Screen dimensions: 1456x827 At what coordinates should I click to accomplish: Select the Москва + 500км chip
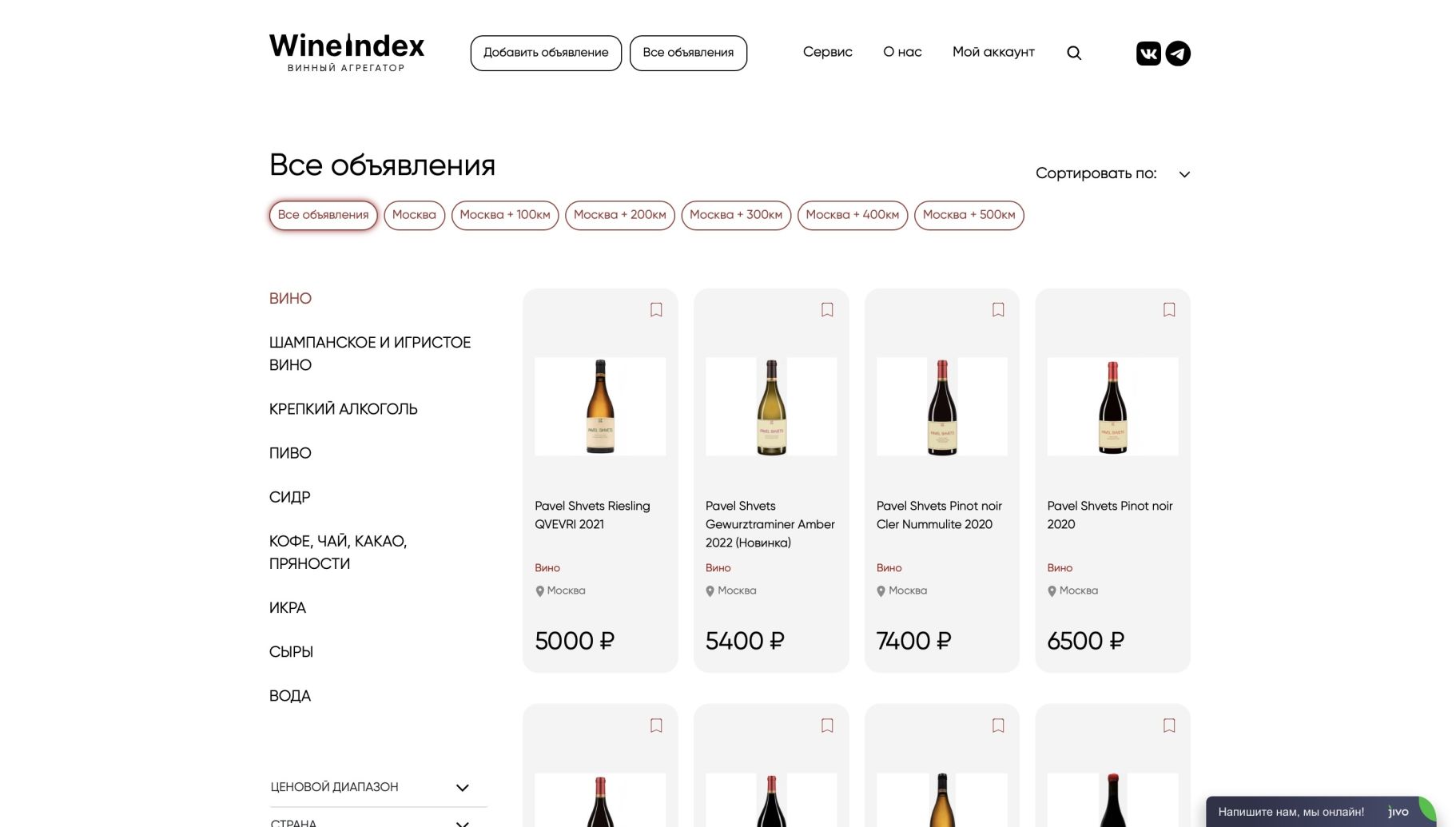coord(969,215)
